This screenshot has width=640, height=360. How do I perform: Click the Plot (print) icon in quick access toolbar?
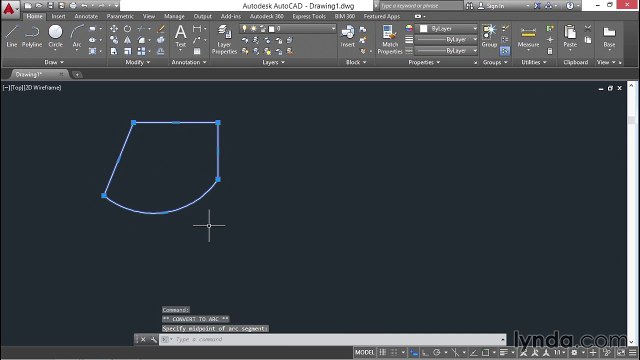[73, 6]
